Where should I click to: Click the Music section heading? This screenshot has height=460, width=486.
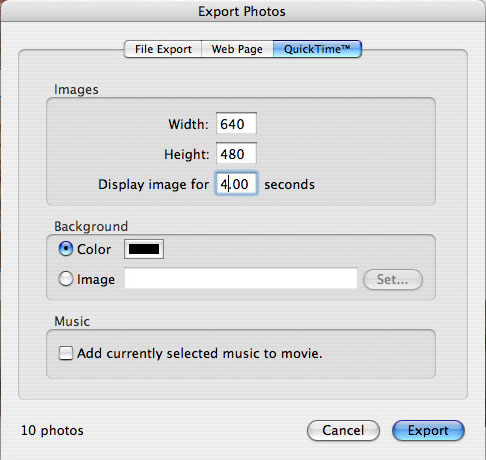(72, 321)
